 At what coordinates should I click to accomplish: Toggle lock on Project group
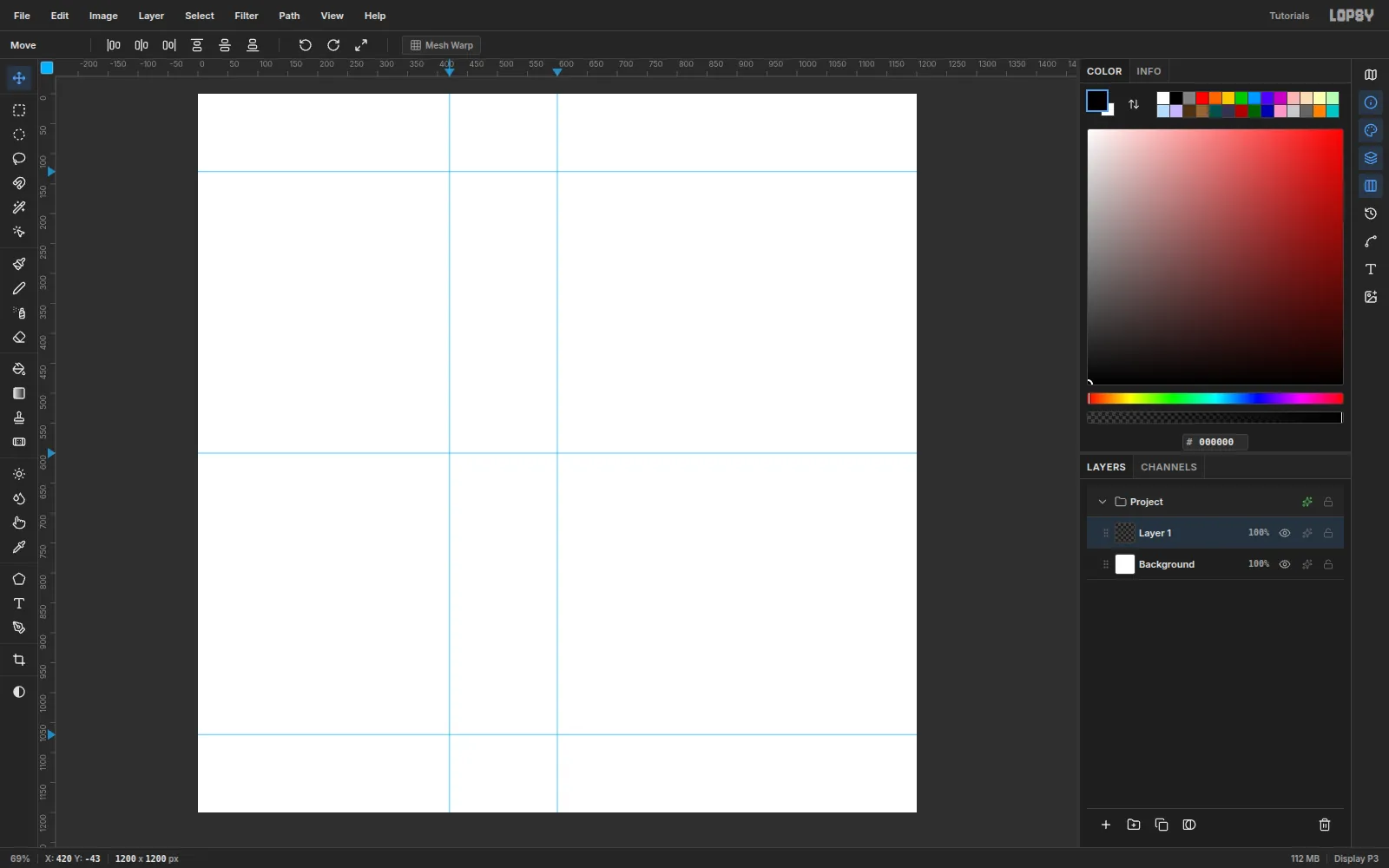pyautogui.click(x=1328, y=502)
